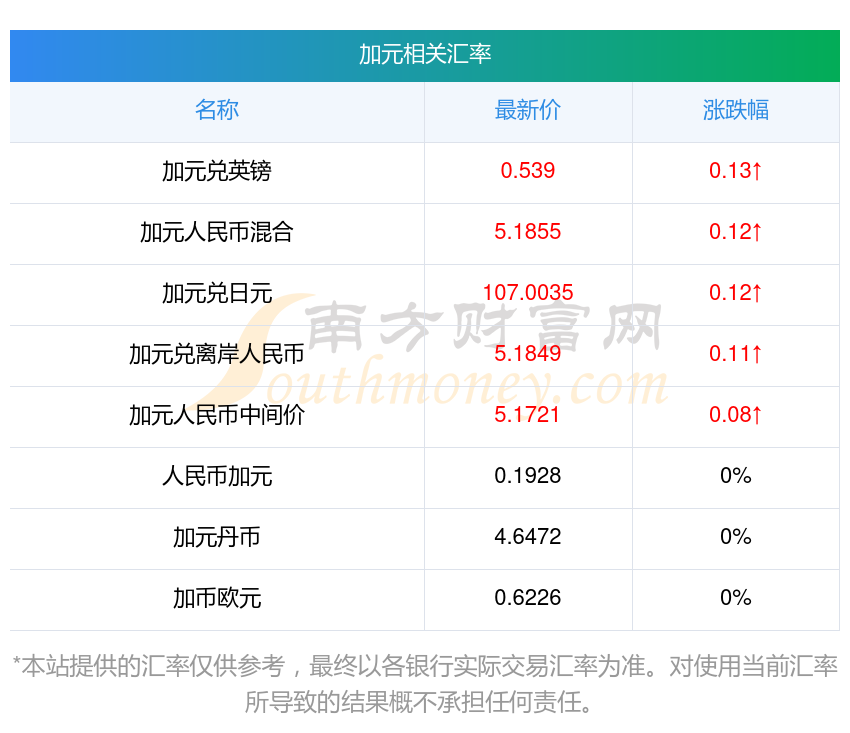Image resolution: width=850 pixels, height=733 pixels.
Task: Click the 0.12↑ change for 加元兑日元
Action: coord(736,293)
